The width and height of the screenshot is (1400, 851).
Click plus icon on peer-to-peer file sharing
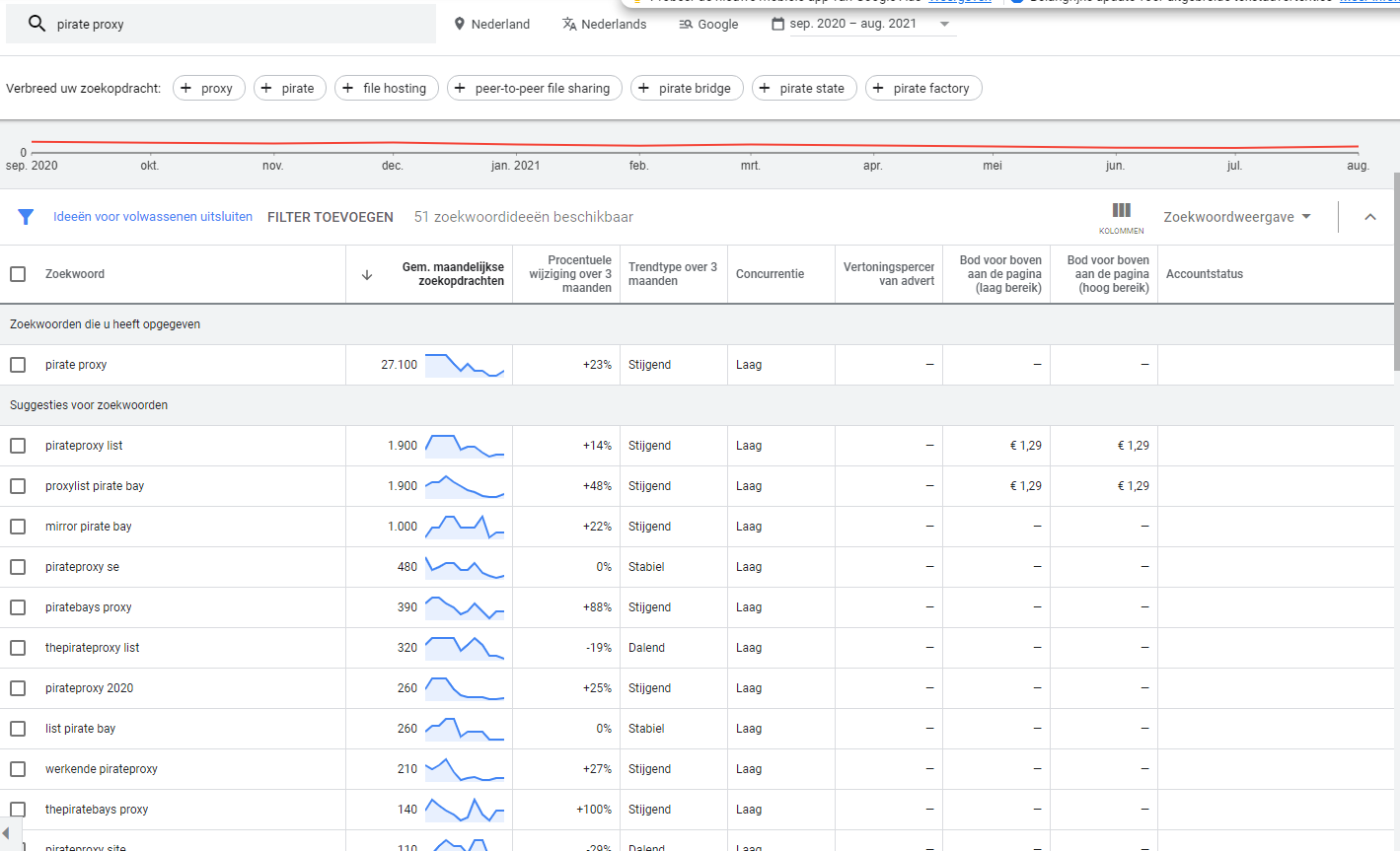pyautogui.click(x=460, y=88)
